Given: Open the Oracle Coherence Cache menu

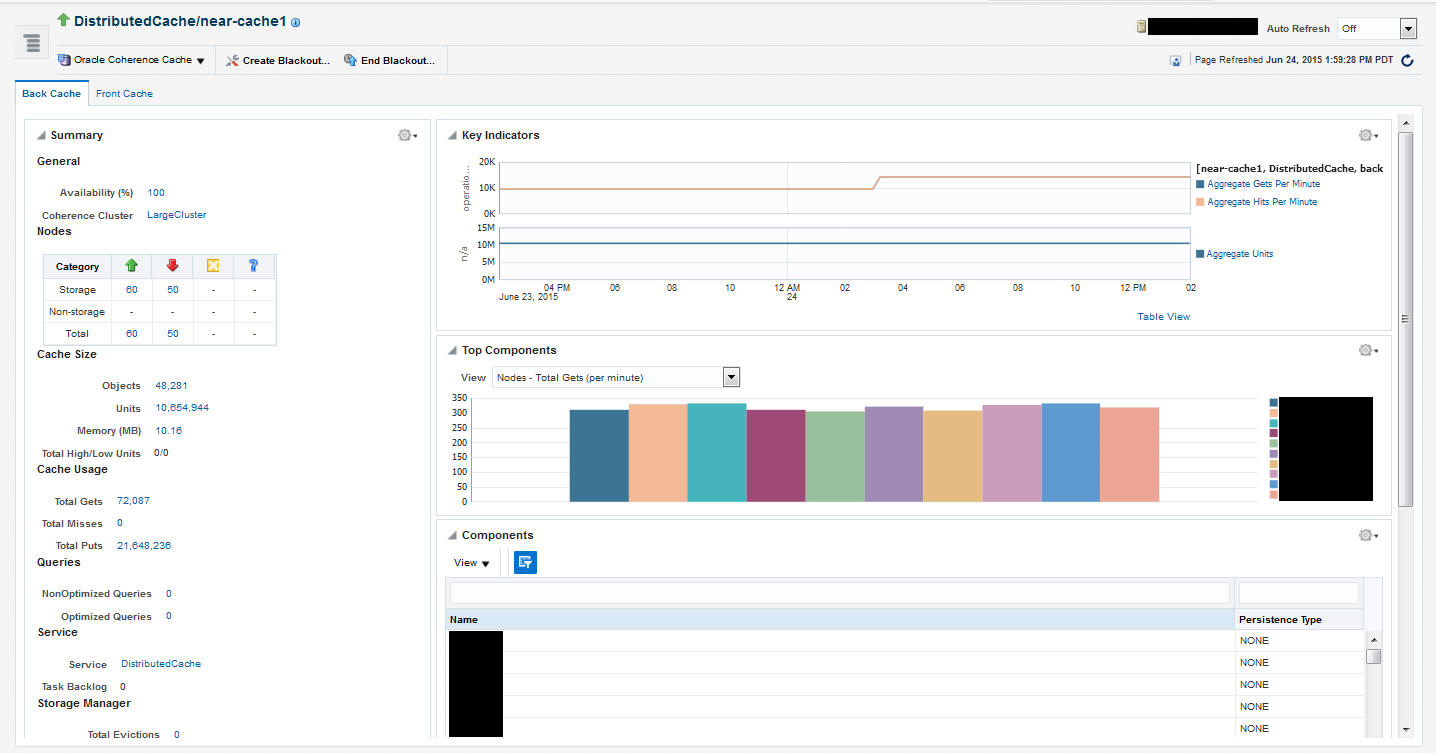Looking at the screenshot, I should [x=131, y=60].
